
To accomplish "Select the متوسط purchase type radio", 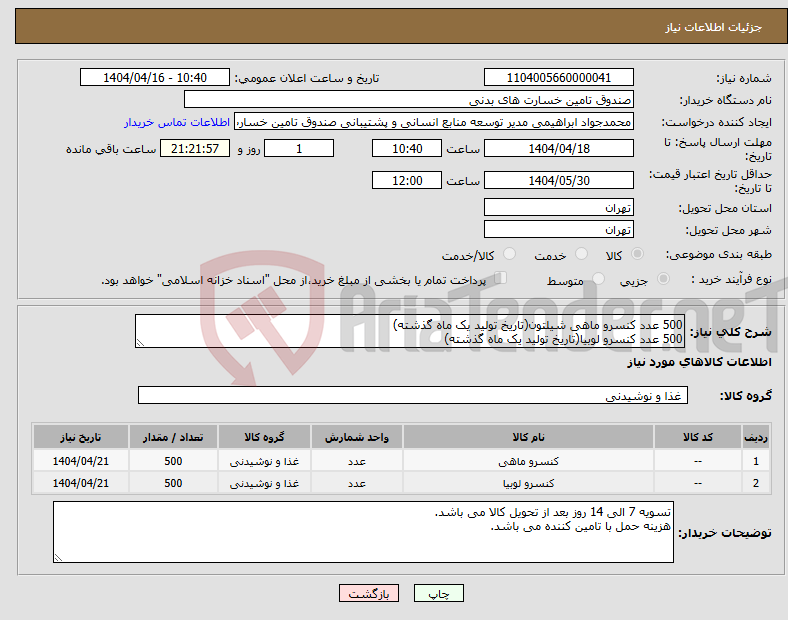I will [x=598, y=279].
